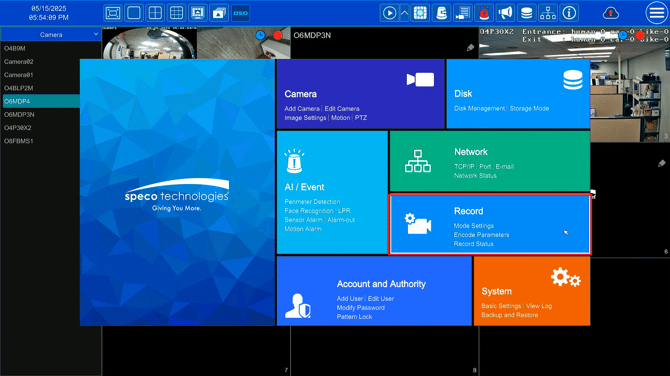Viewport: 670px width, 376px height.
Task: Open View Log link in System tile
Action: [x=539, y=306]
